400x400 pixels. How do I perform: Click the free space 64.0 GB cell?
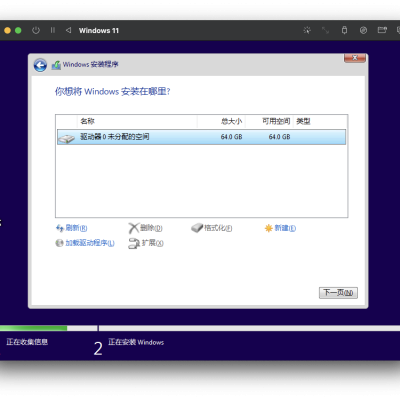(279, 137)
